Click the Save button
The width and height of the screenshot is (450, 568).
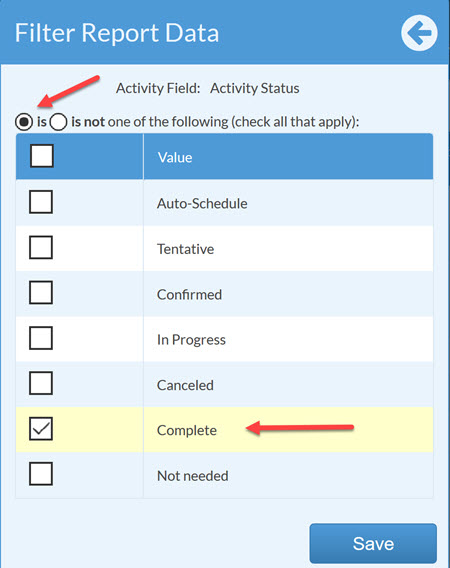[373, 543]
